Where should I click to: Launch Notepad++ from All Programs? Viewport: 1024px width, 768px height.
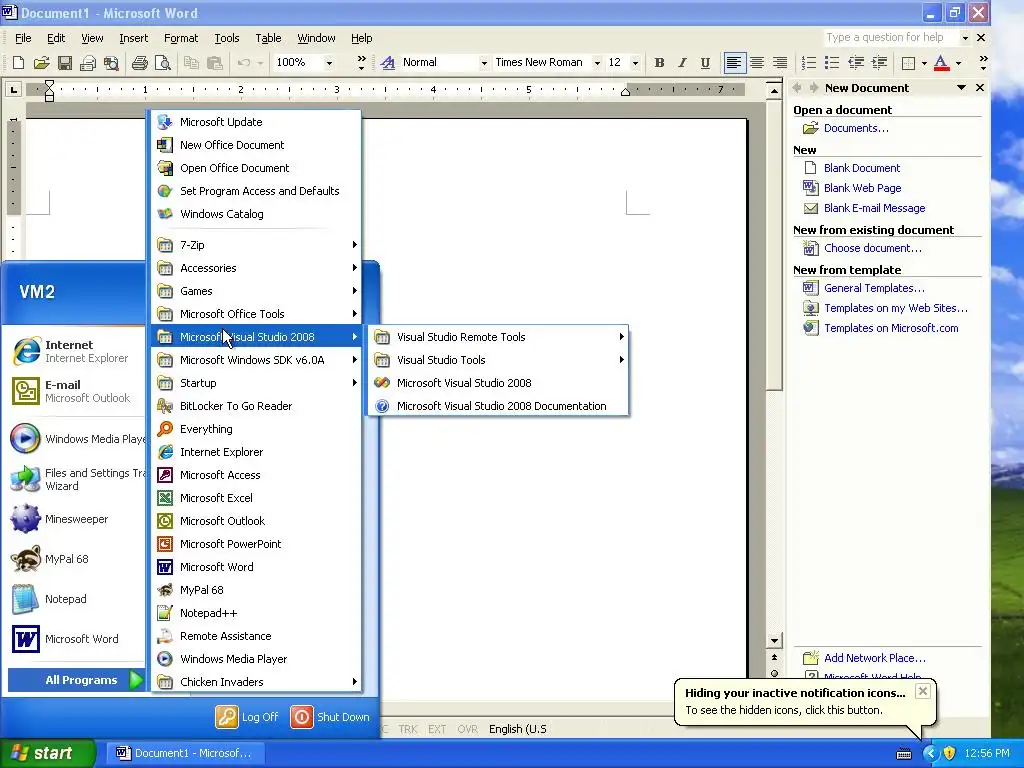pos(257,613)
